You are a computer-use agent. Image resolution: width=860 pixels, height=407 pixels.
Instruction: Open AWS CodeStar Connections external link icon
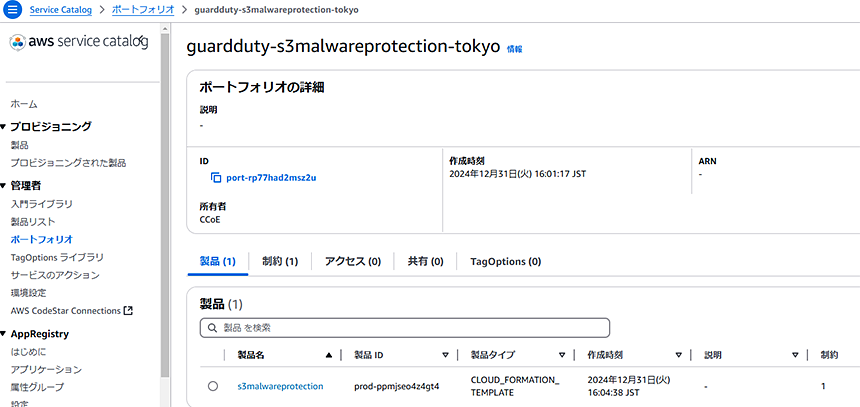click(128, 310)
